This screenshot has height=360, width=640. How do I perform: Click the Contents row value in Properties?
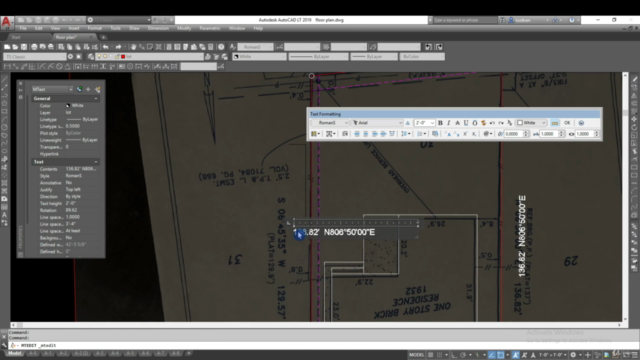pyautogui.click(x=81, y=169)
